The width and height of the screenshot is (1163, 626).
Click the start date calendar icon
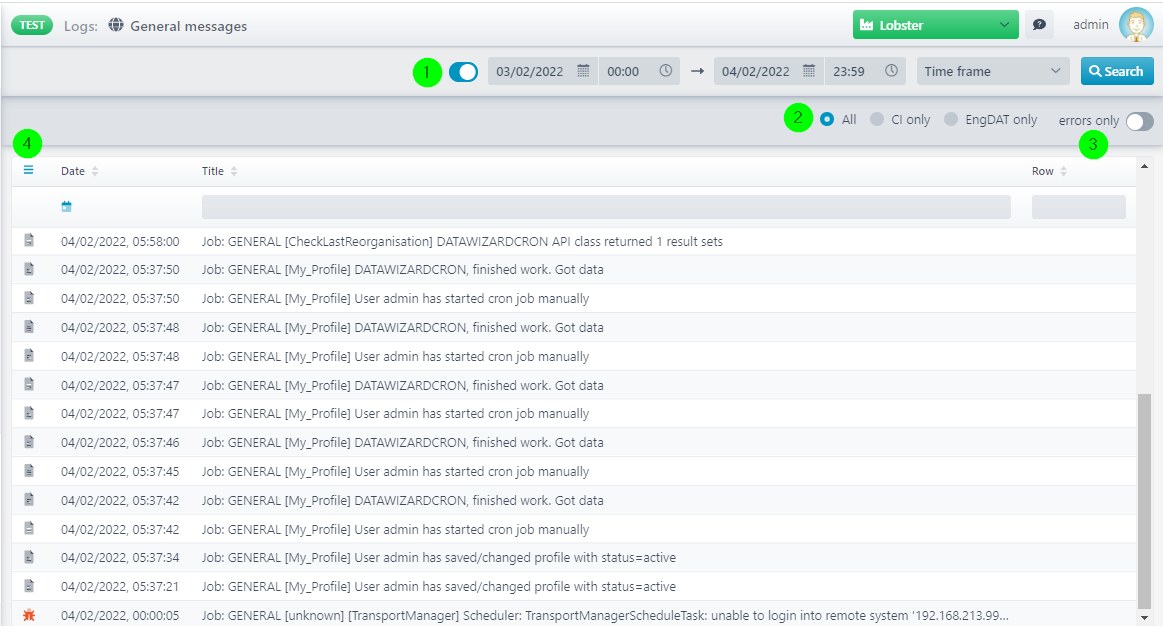(x=583, y=71)
